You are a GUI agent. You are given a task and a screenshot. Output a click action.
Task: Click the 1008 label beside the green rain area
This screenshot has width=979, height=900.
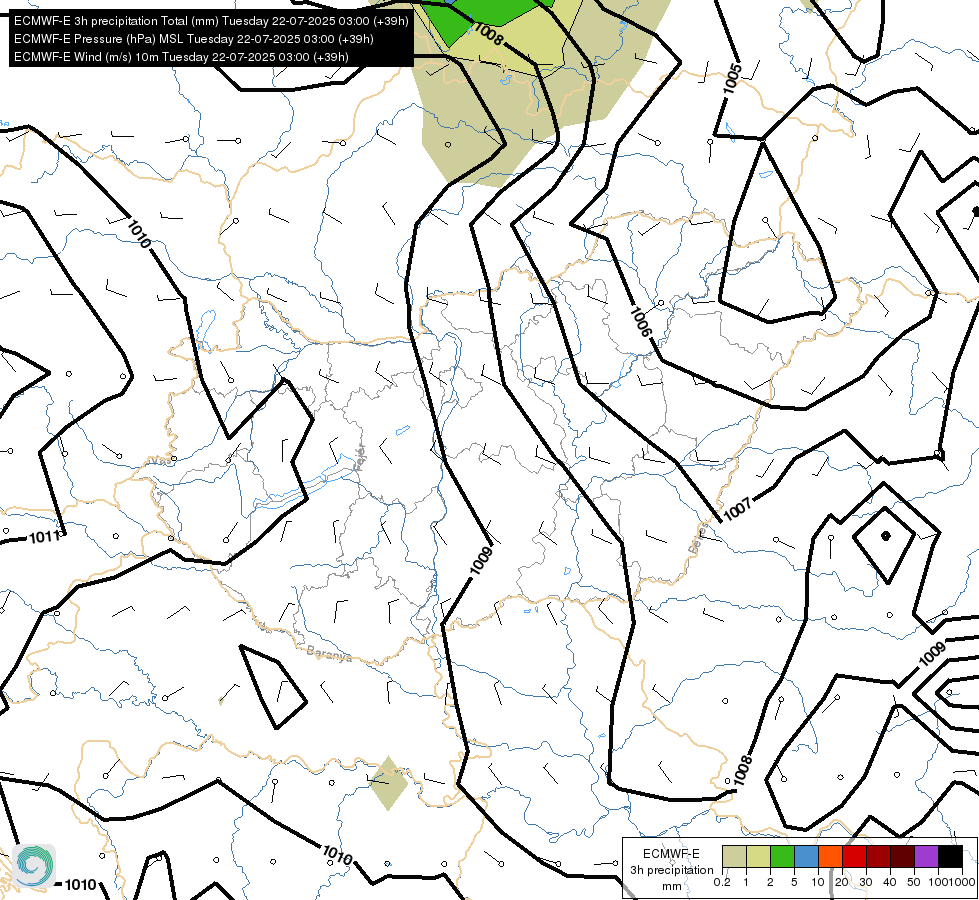click(x=488, y=33)
